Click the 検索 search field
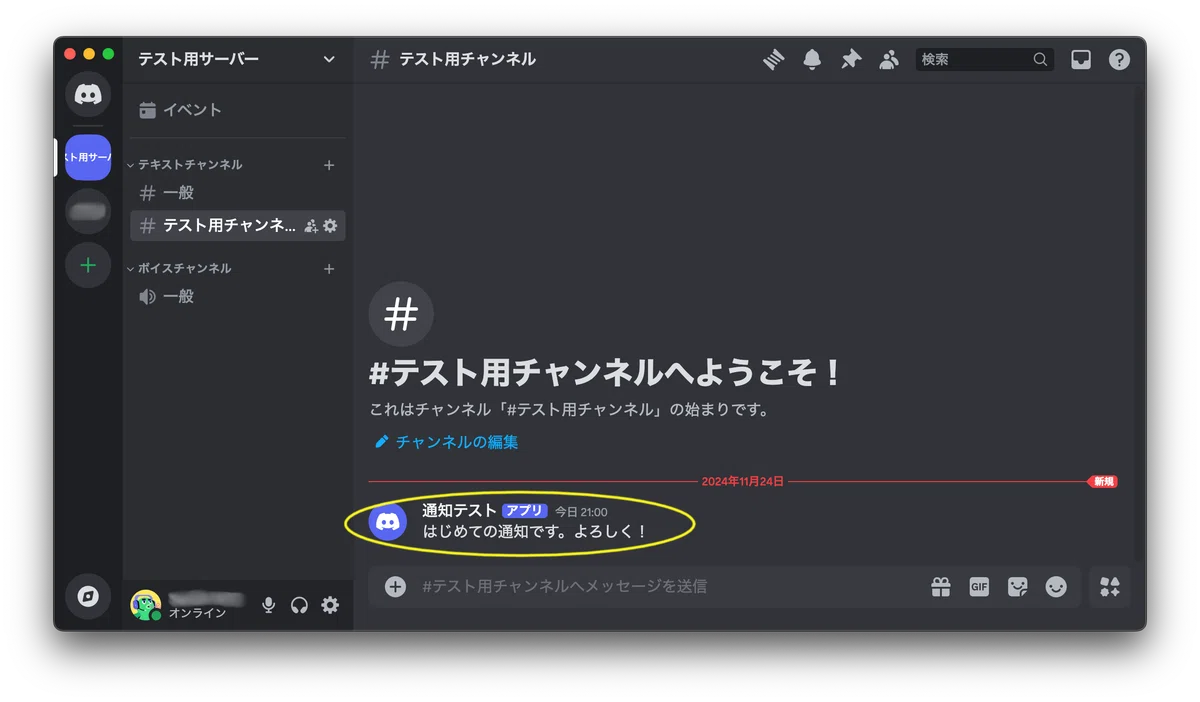Image resolution: width=1200 pixels, height=702 pixels. pyautogui.click(x=984, y=60)
